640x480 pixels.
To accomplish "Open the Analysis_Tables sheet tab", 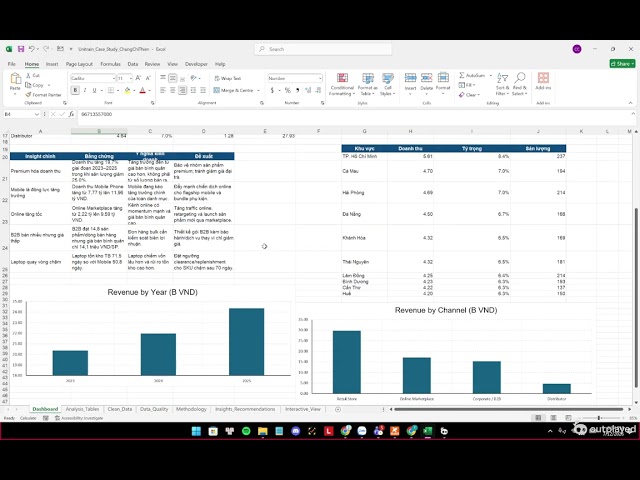I will coord(82,409).
